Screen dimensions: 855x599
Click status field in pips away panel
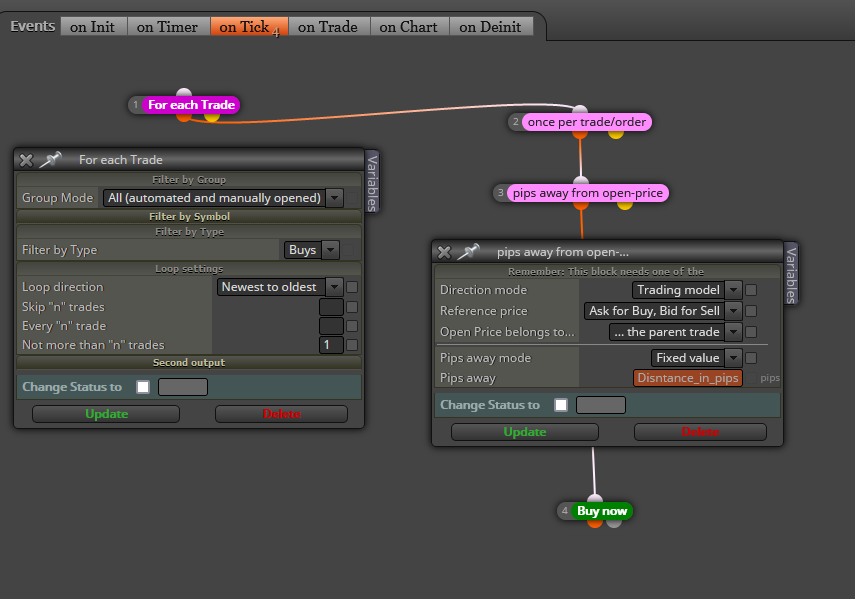pyautogui.click(x=600, y=405)
